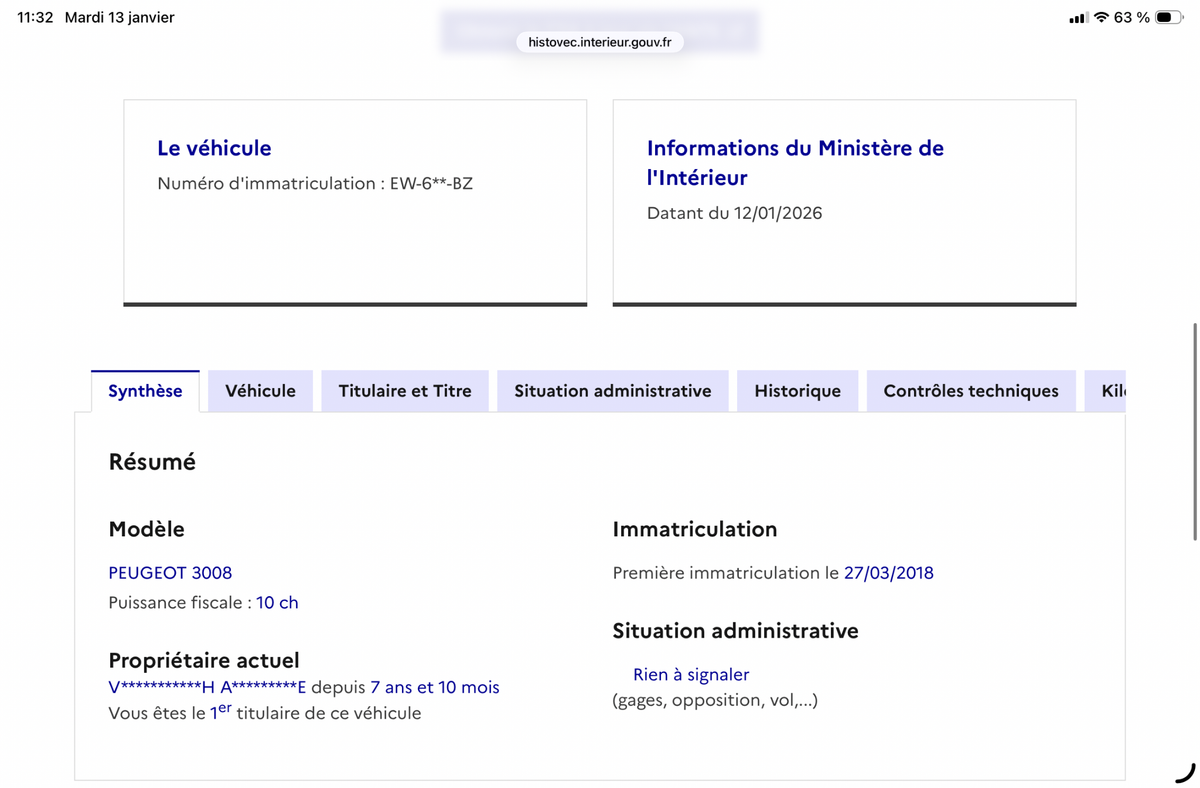Click the Le véhicule card title
Viewport: 1200px width, 788px height.
(x=214, y=148)
